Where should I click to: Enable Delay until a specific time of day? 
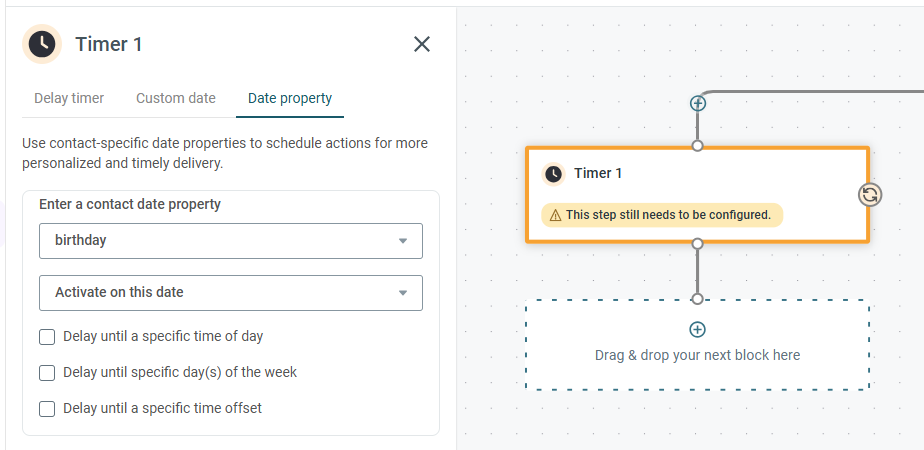click(47, 337)
